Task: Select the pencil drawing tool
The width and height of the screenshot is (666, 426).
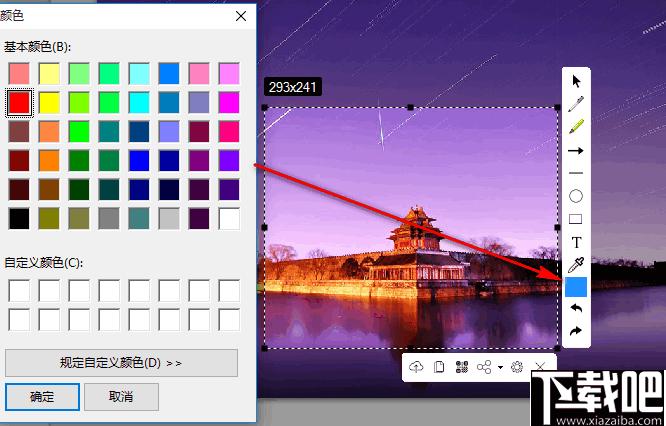Action: coord(576,104)
